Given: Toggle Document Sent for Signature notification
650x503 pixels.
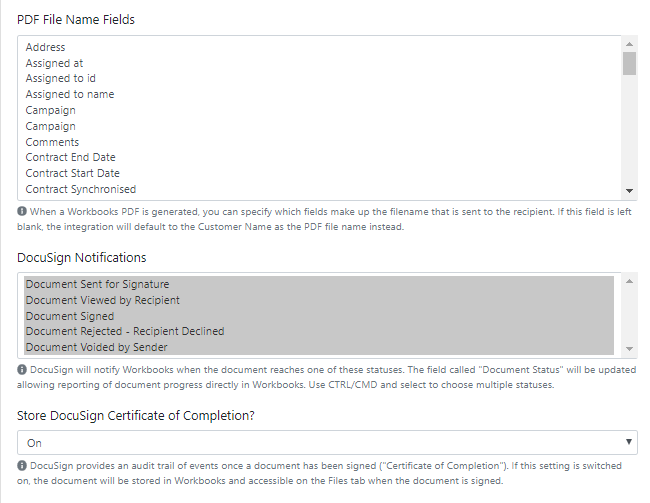Looking at the screenshot, I should [x=319, y=284].
